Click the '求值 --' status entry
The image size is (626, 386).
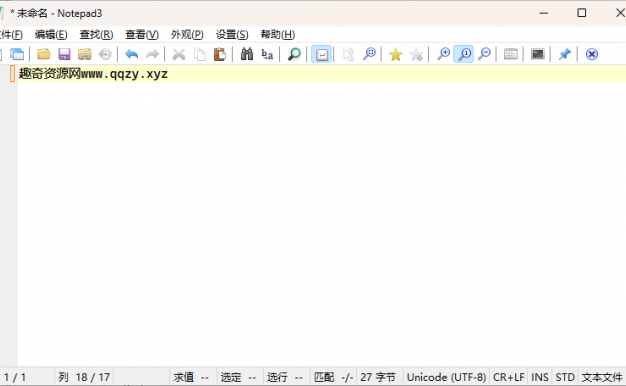191,377
